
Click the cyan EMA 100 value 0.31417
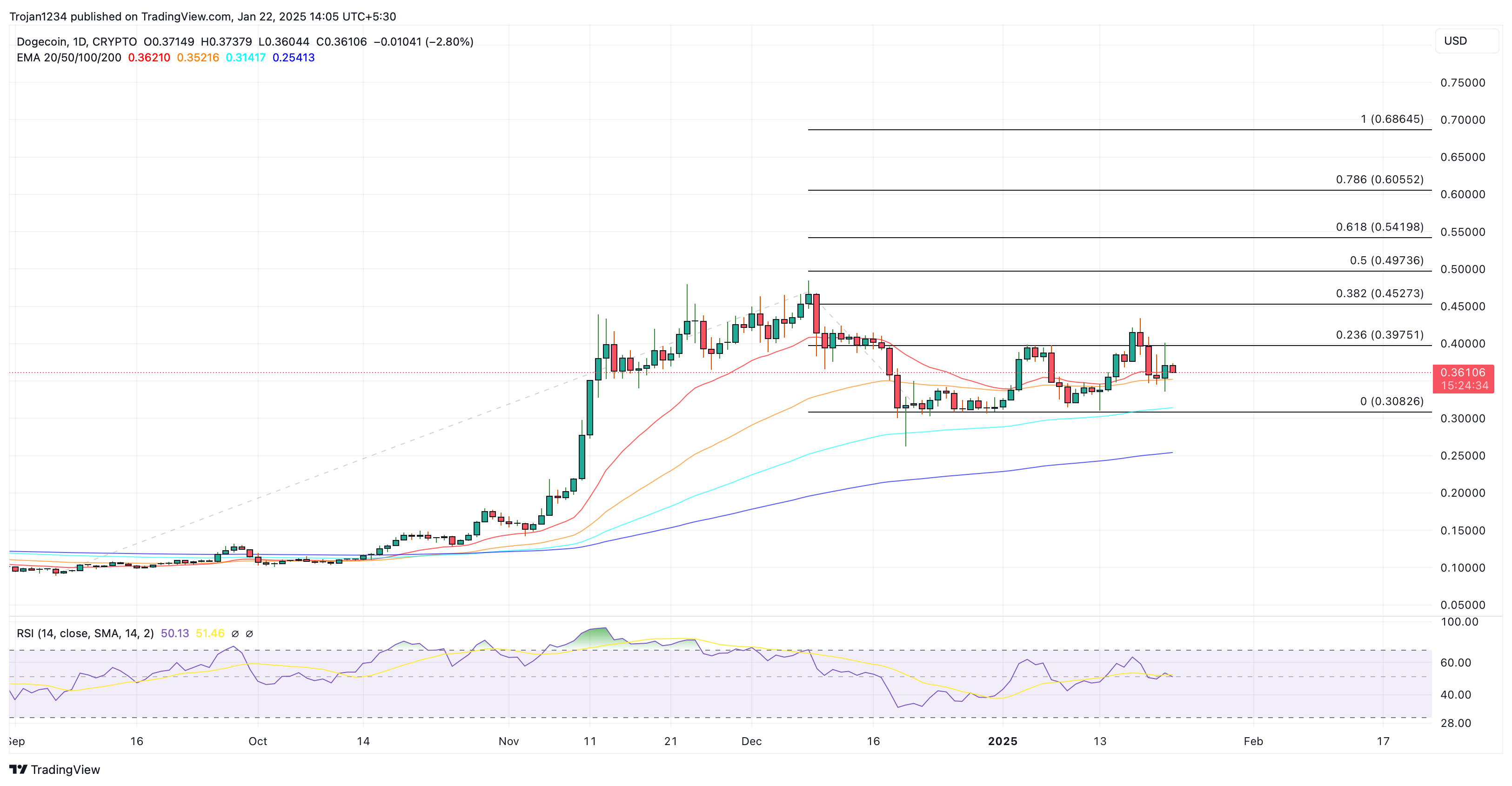245,58
